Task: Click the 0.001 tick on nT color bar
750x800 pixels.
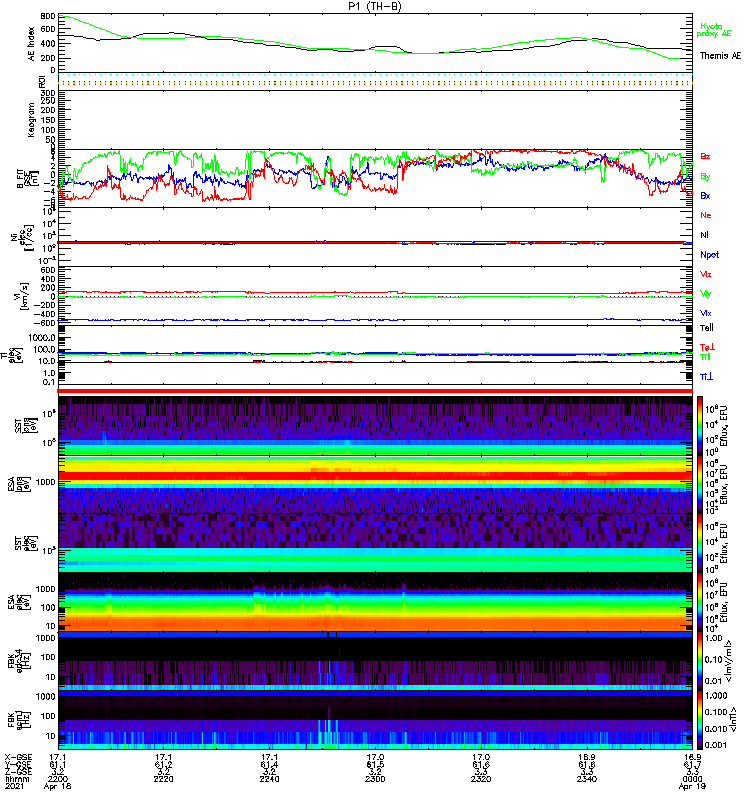Action: pos(716,745)
